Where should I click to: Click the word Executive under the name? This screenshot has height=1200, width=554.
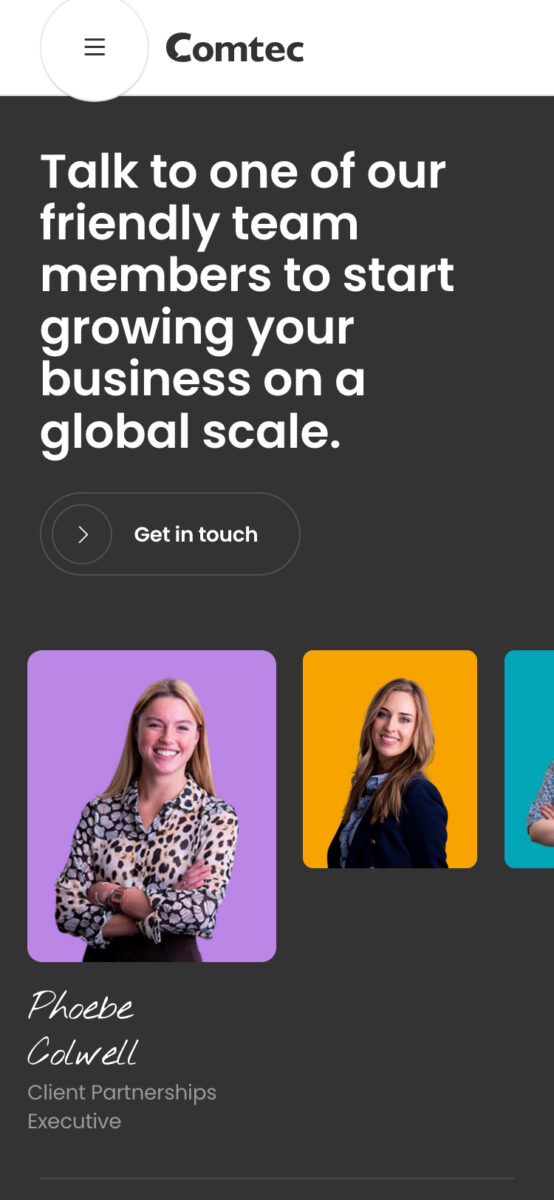click(74, 1121)
